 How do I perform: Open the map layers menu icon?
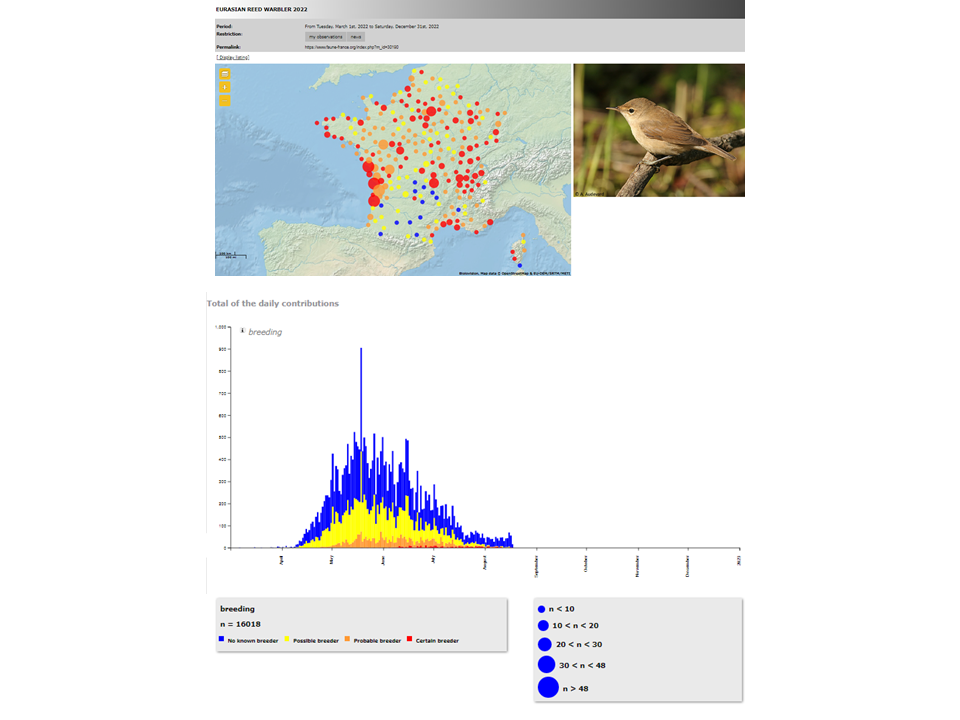click(x=225, y=74)
